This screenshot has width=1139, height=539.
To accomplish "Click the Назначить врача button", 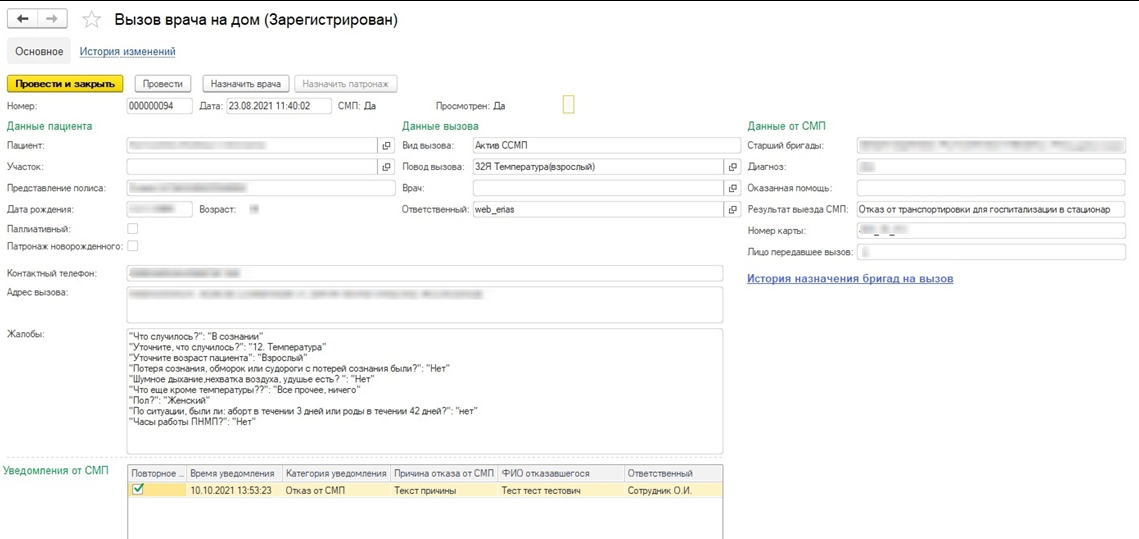I will (x=246, y=85).
